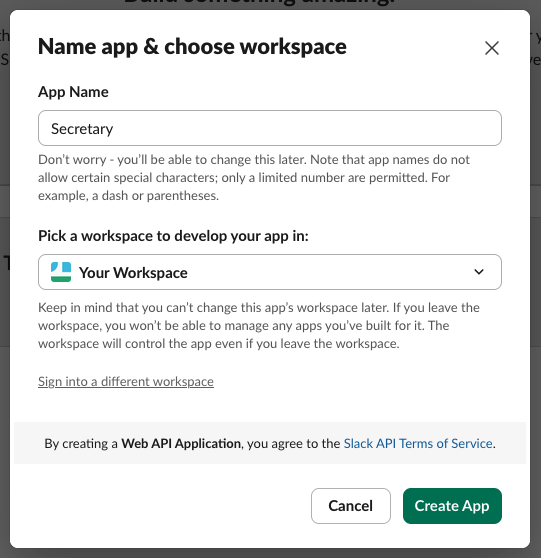
Task: Click 'Pick a workspace to develop your app in:' label
Action: pyautogui.click(x=173, y=236)
